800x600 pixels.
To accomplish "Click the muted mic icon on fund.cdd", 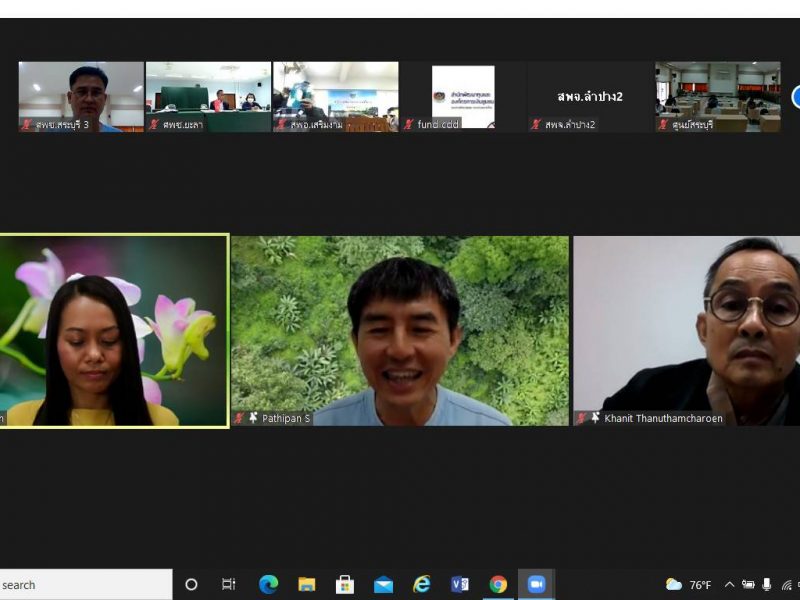I will (x=408, y=124).
